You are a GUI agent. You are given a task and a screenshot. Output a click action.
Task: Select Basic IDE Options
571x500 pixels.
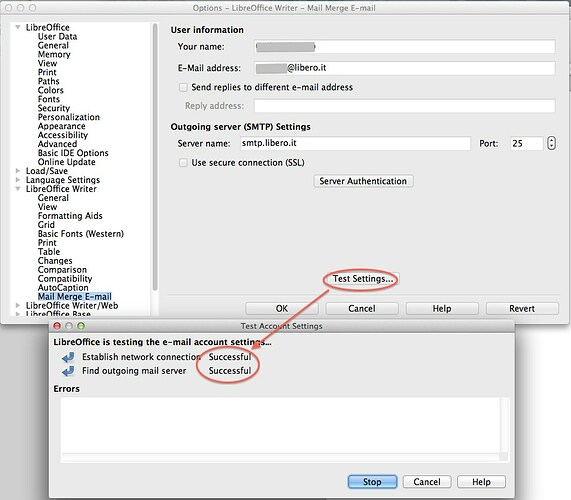click(73, 153)
